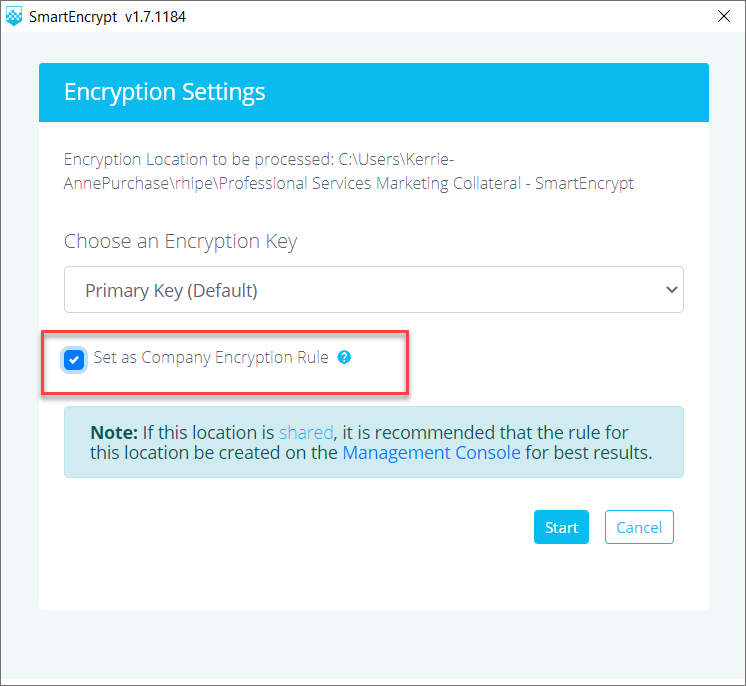746x686 pixels.
Task: Open the Primary Key (Default) dropdown
Action: [x=373, y=290]
